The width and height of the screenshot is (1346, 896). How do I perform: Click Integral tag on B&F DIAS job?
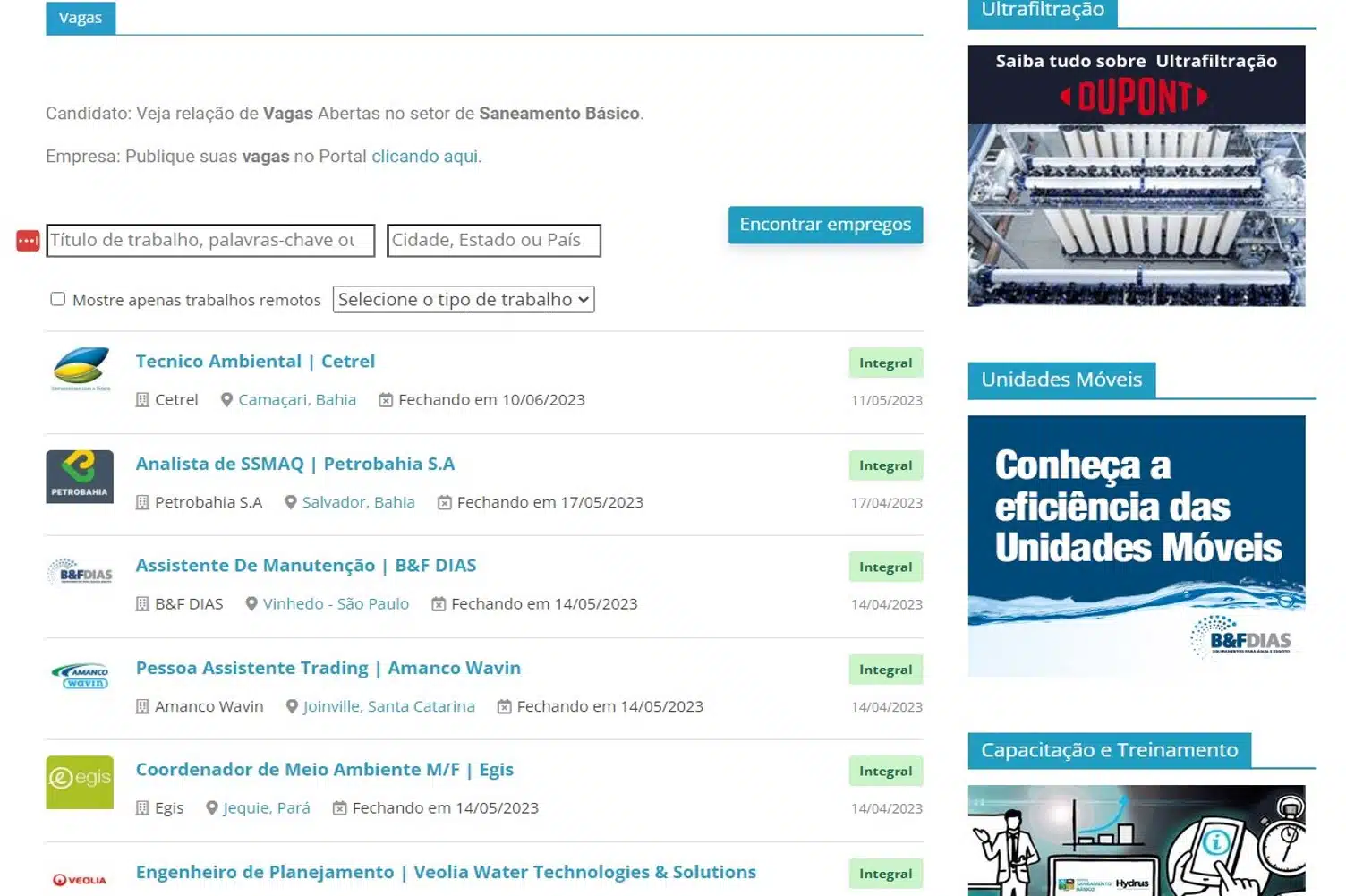(886, 567)
